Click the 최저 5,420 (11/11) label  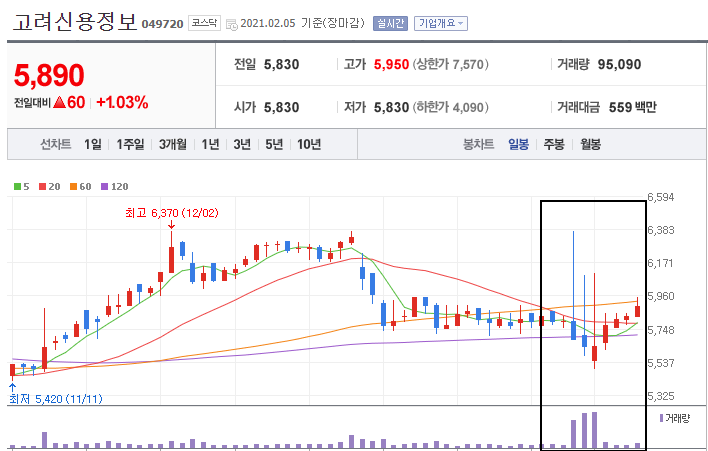(x=56, y=399)
